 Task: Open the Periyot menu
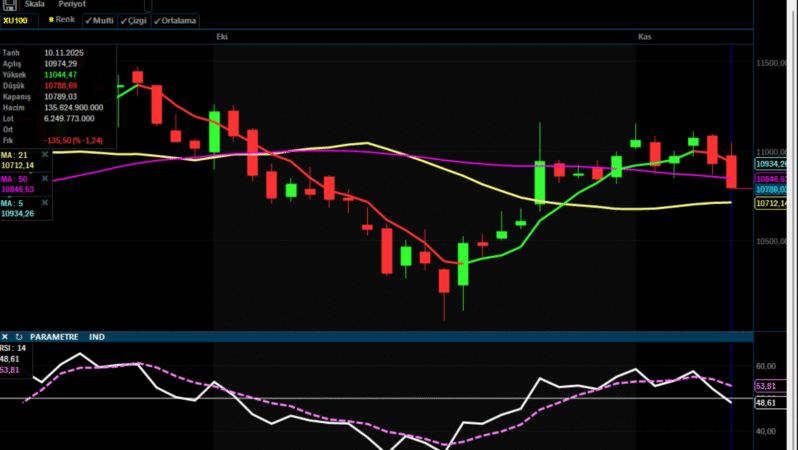(72, 4)
